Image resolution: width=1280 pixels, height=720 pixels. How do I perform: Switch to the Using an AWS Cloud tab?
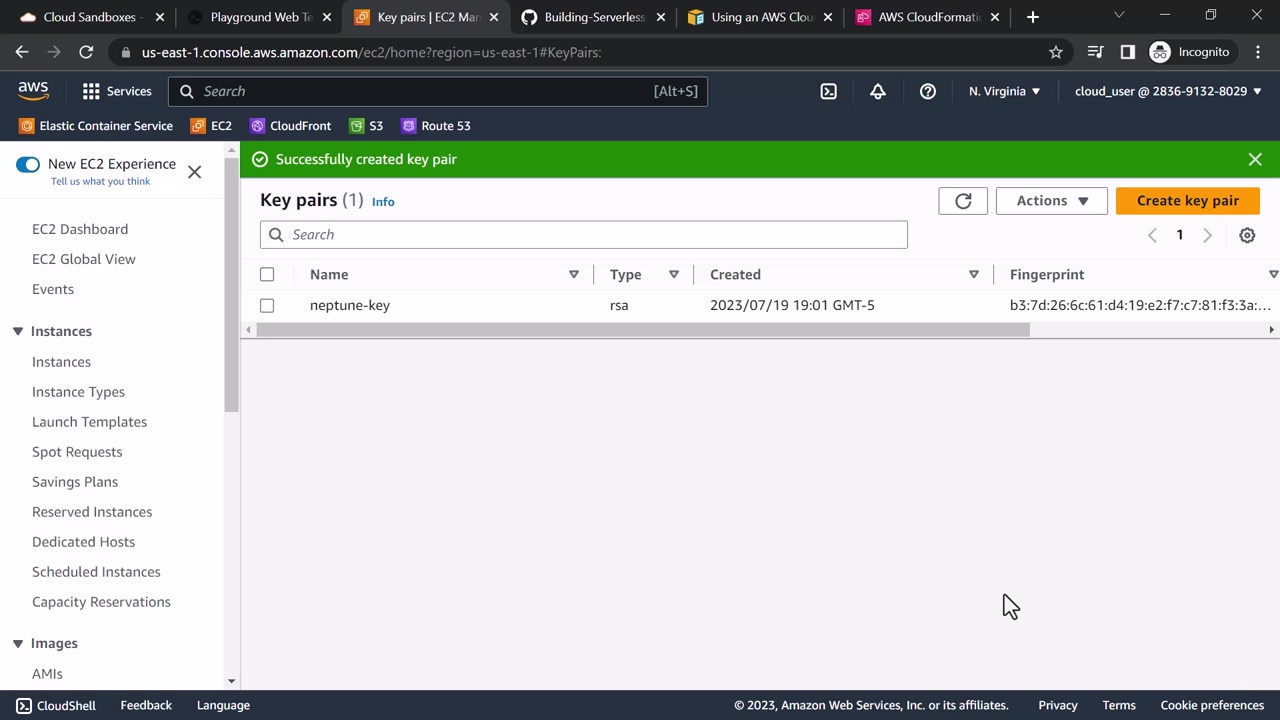click(x=761, y=17)
